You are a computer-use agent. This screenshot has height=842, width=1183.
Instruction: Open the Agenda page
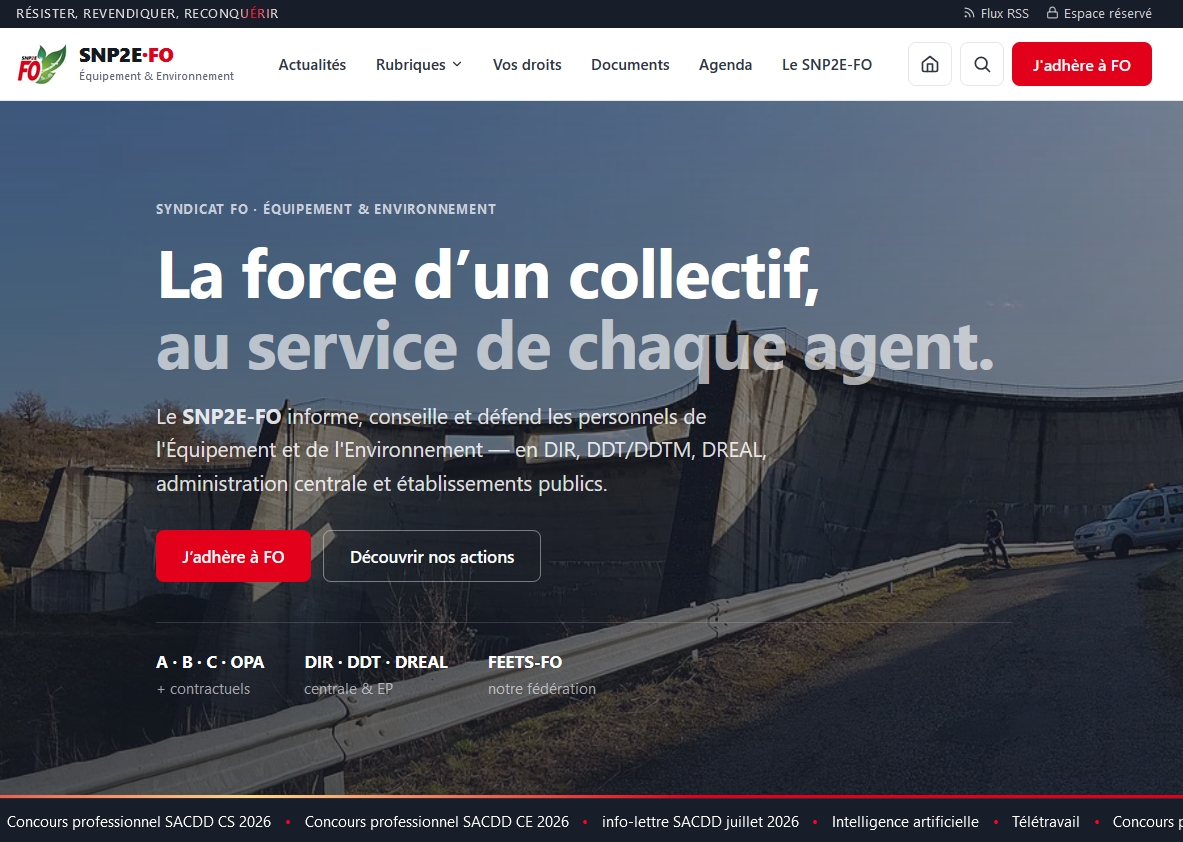click(725, 65)
